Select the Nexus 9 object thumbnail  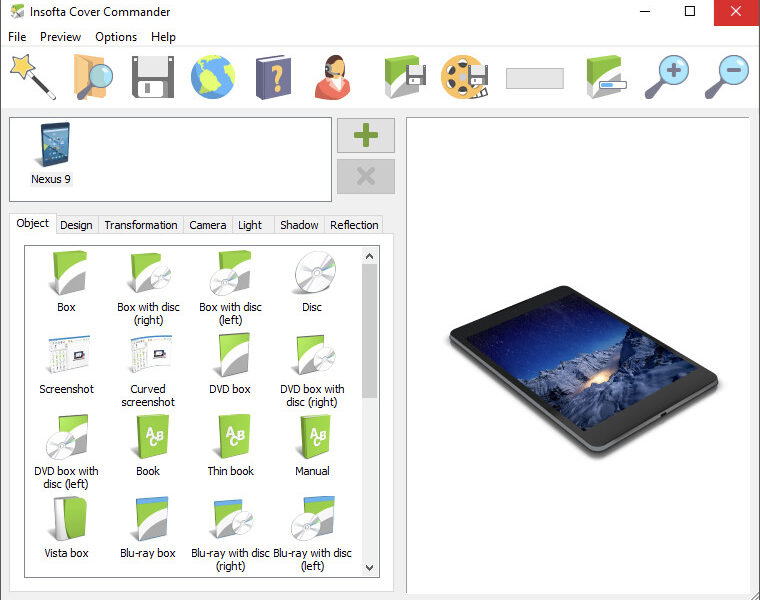(x=51, y=154)
